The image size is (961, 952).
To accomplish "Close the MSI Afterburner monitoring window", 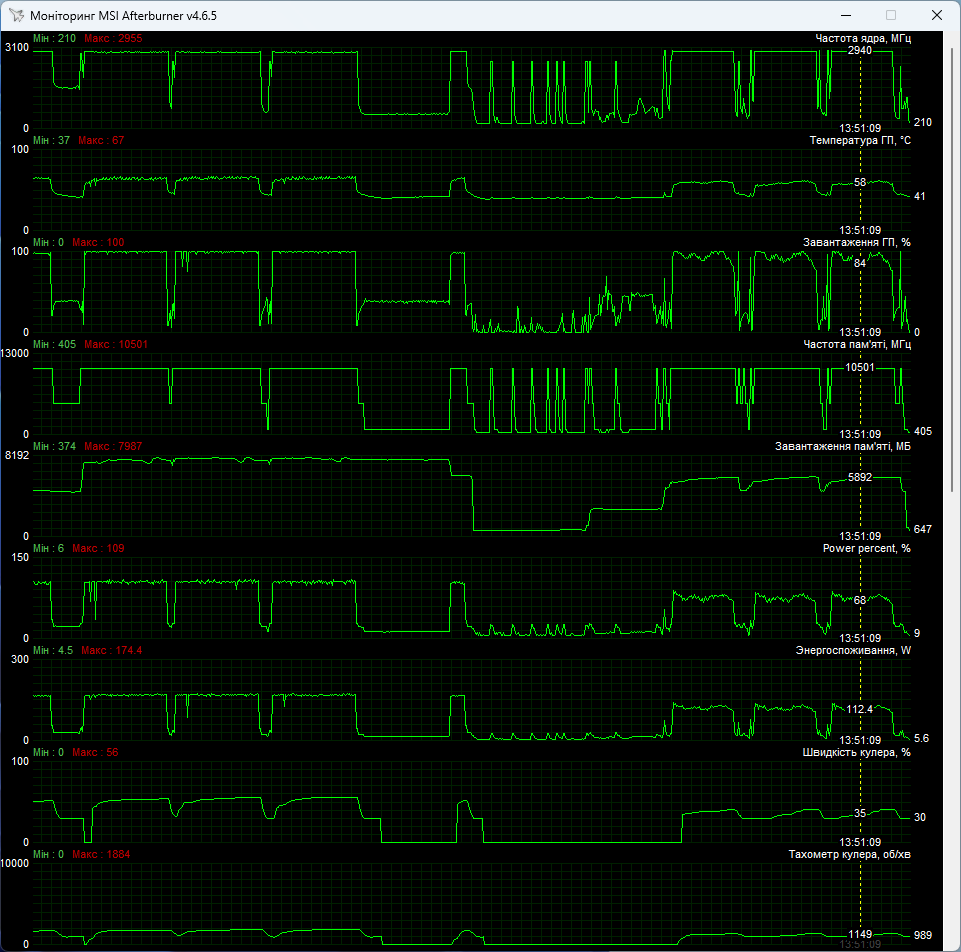I will pyautogui.click(x=936, y=15).
